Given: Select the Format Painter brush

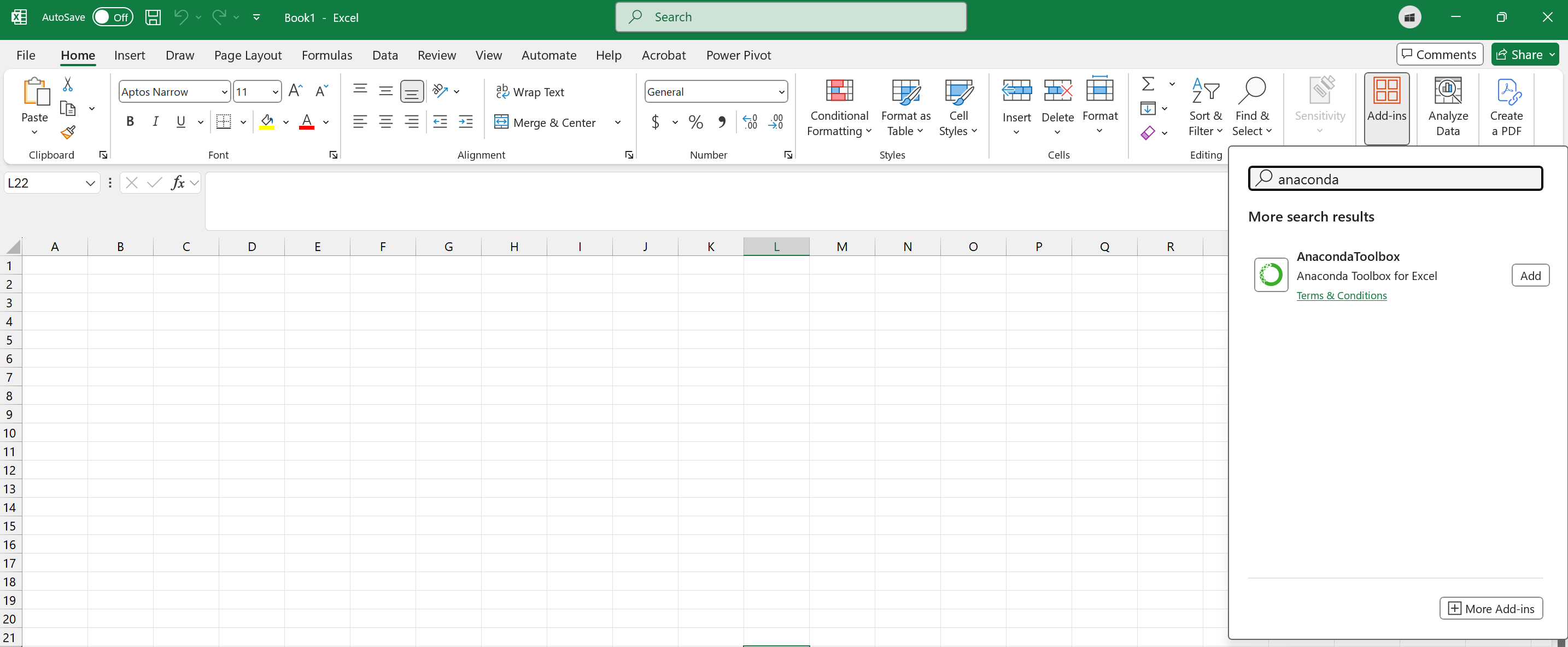Looking at the screenshot, I should point(68,132).
